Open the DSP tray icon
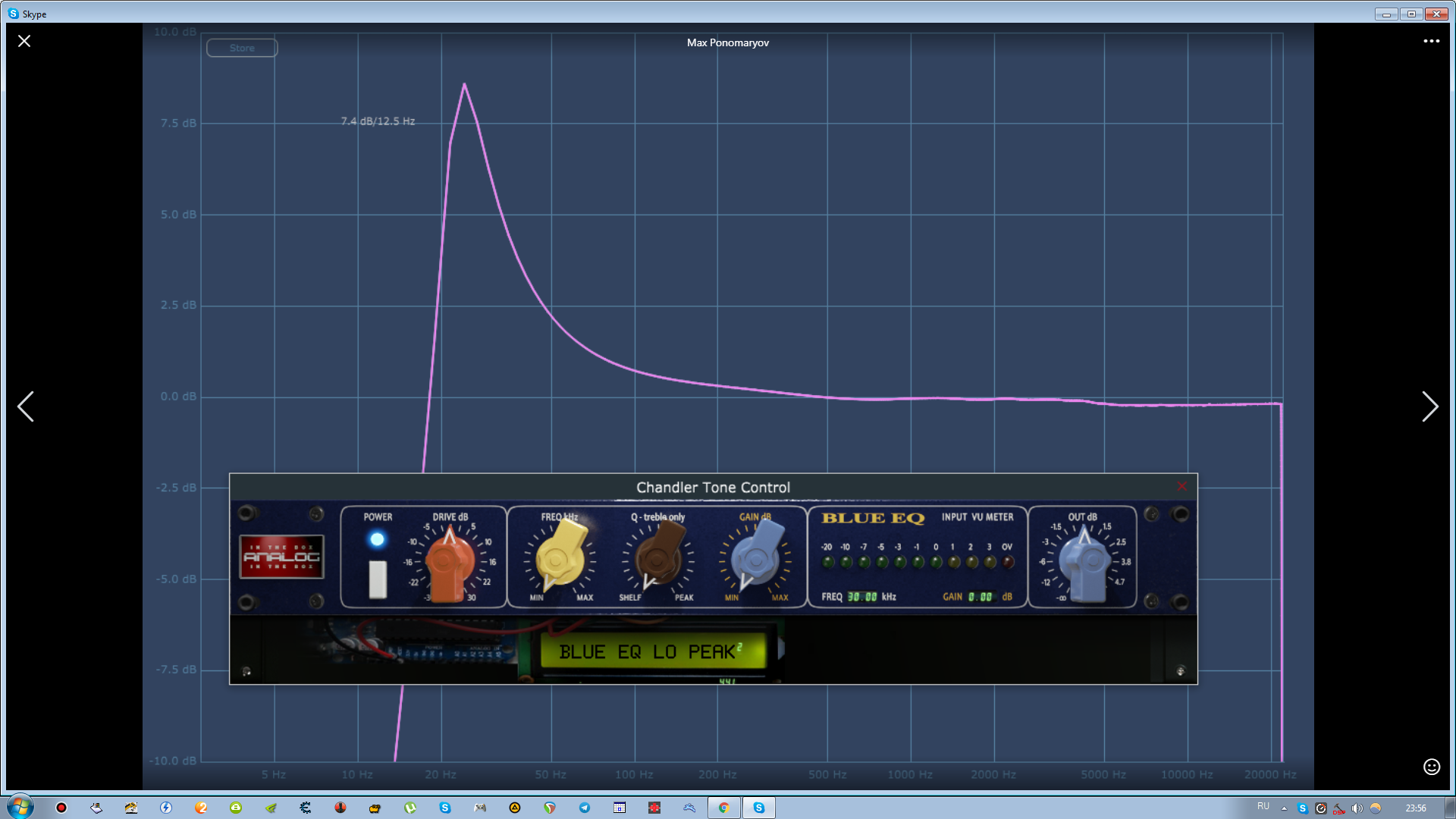1456x819 pixels. coord(1339,808)
